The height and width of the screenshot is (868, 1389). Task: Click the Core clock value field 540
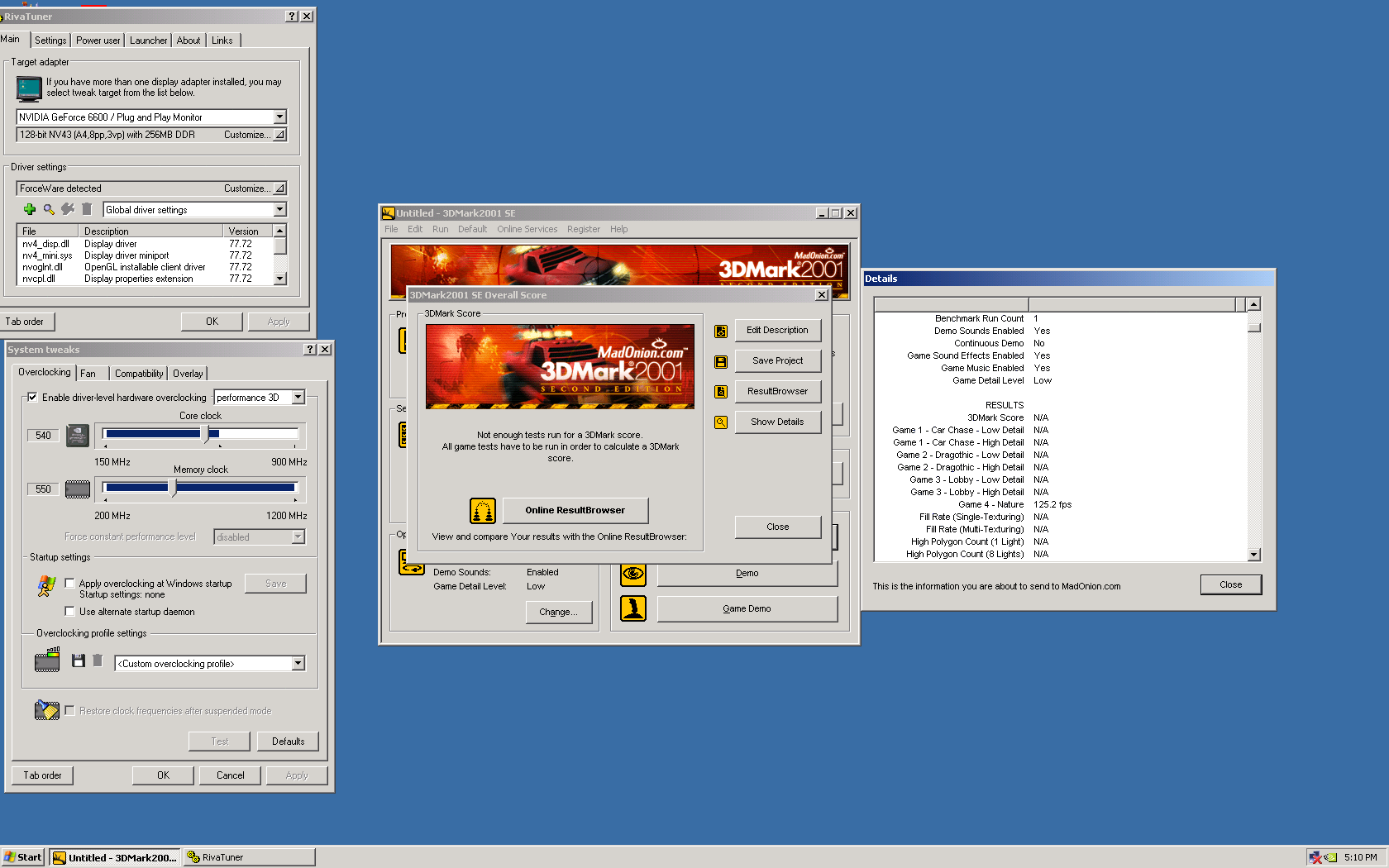tap(43, 436)
